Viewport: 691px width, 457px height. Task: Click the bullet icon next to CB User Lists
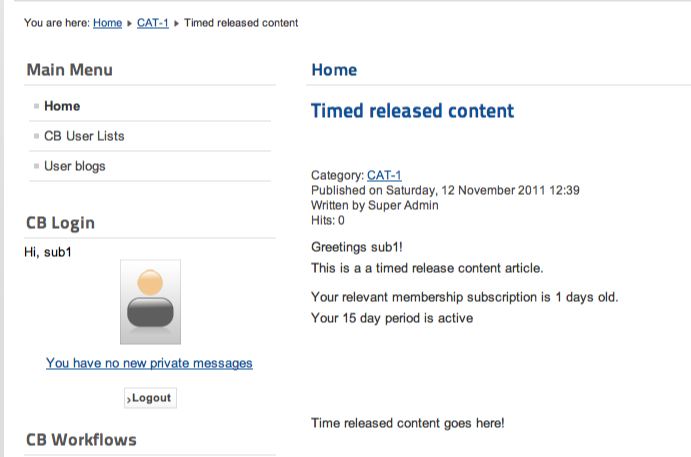pos(37,136)
